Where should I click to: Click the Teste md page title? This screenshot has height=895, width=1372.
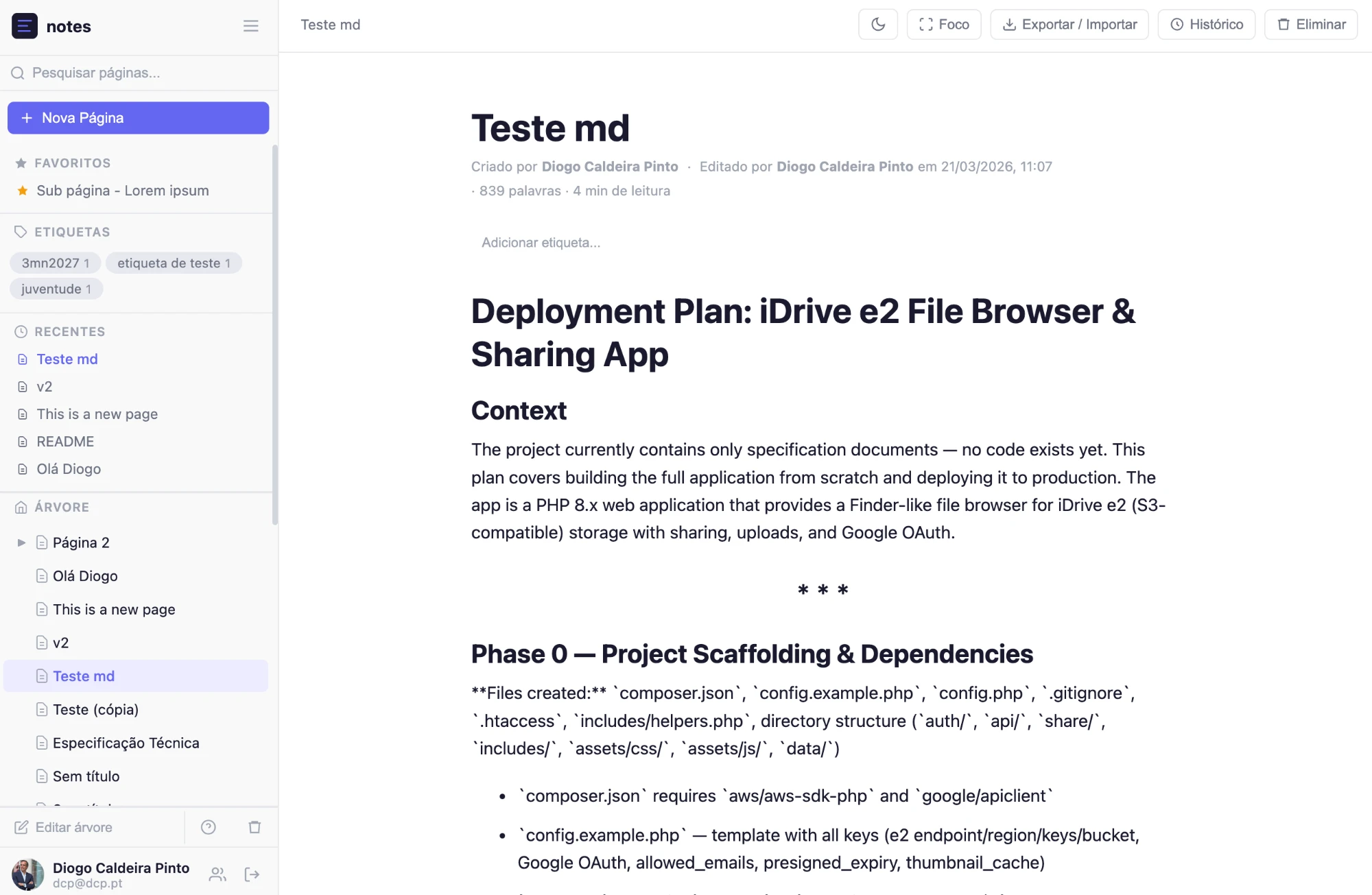click(550, 128)
